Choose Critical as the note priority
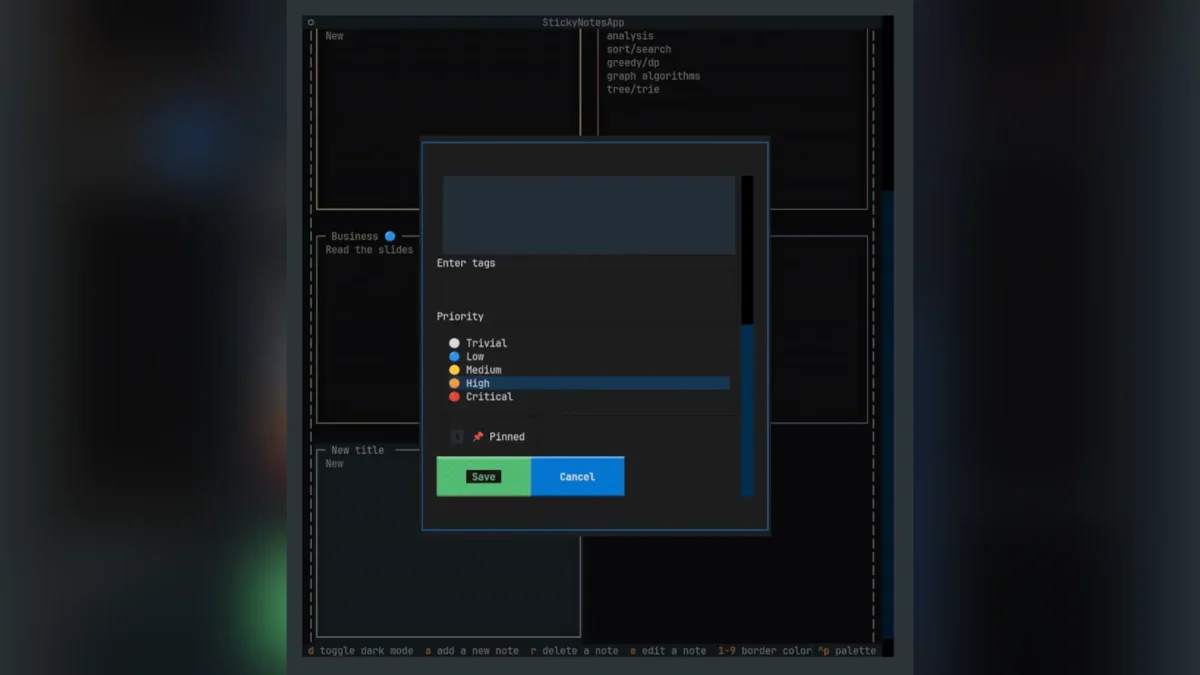Screen dimensions: 1200x675 click(490, 396)
